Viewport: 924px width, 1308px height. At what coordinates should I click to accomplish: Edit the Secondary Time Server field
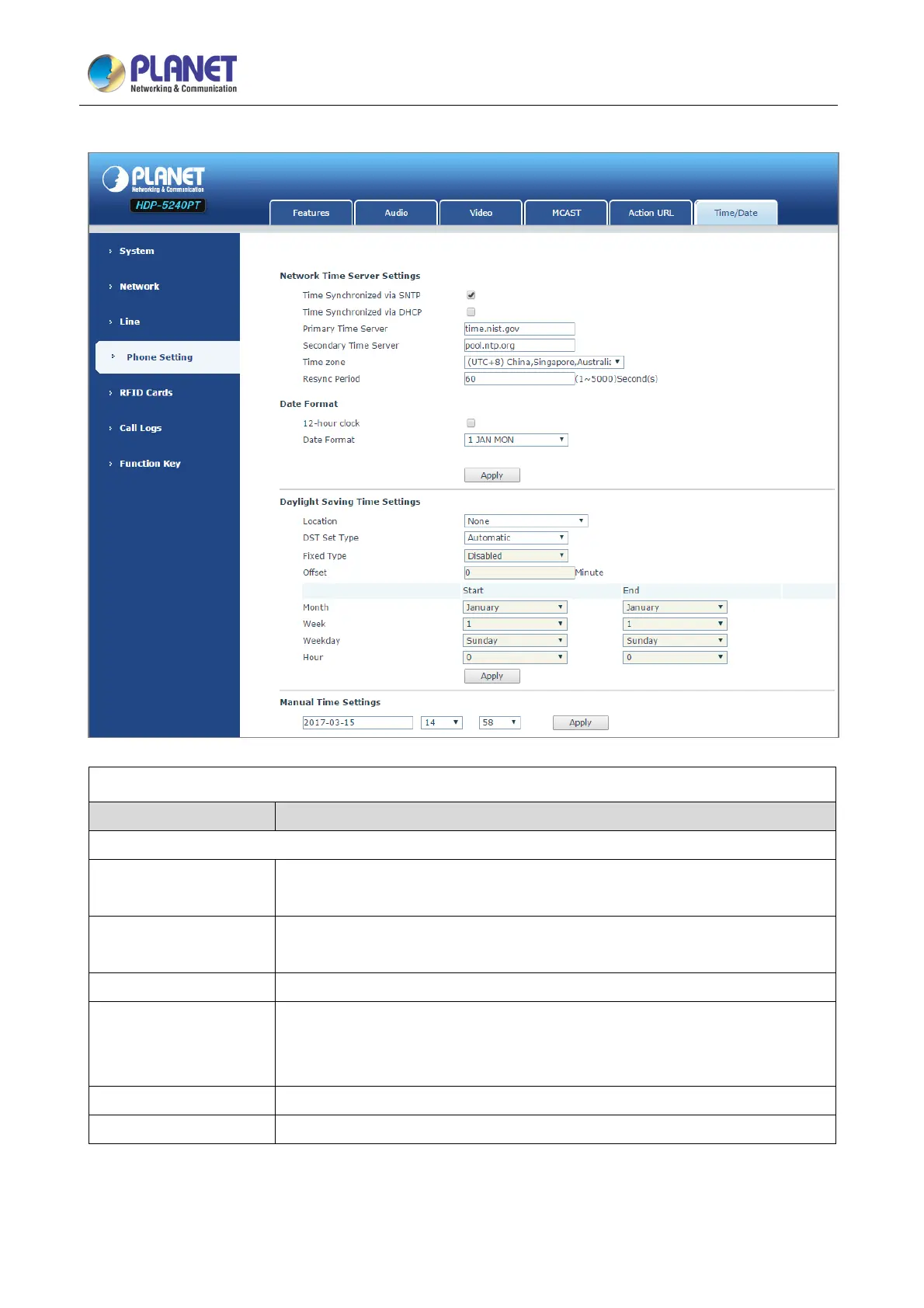519,346
